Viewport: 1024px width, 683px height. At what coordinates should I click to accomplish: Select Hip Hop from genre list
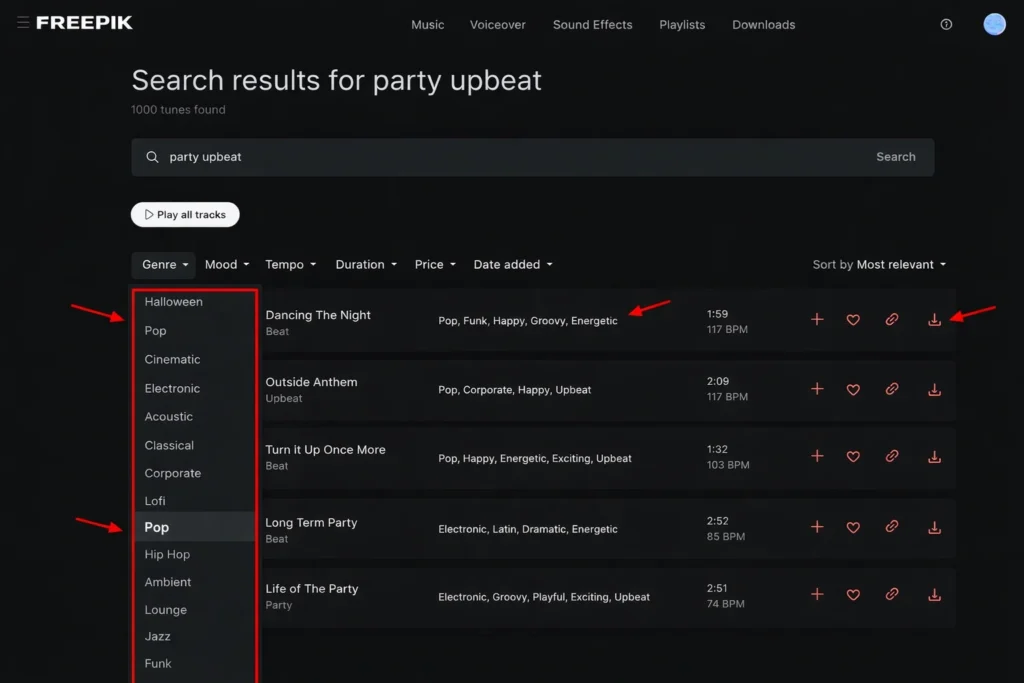[x=167, y=555]
